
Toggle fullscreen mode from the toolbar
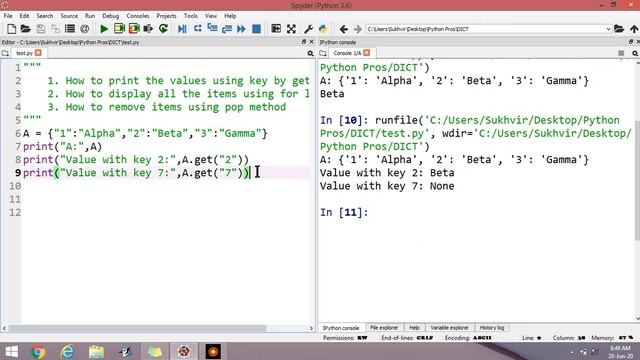[x=291, y=29]
